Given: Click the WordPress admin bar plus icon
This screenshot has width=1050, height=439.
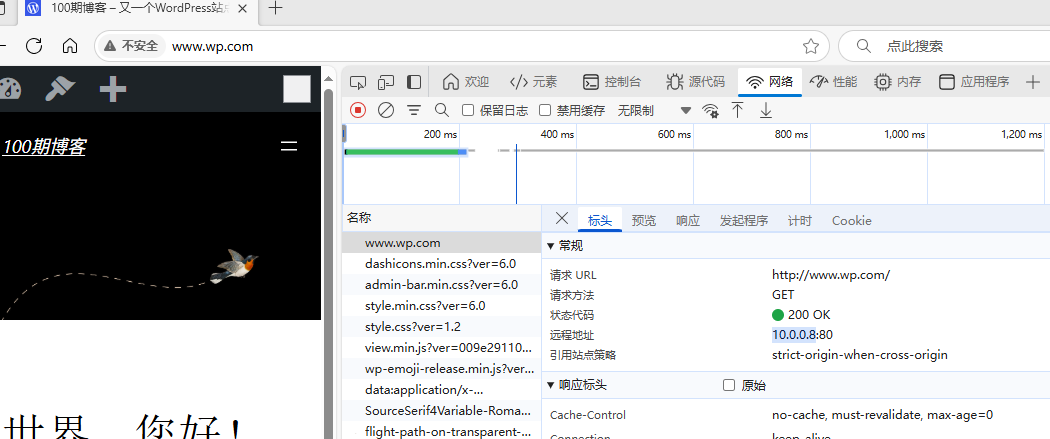Looking at the screenshot, I should [x=112, y=88].
